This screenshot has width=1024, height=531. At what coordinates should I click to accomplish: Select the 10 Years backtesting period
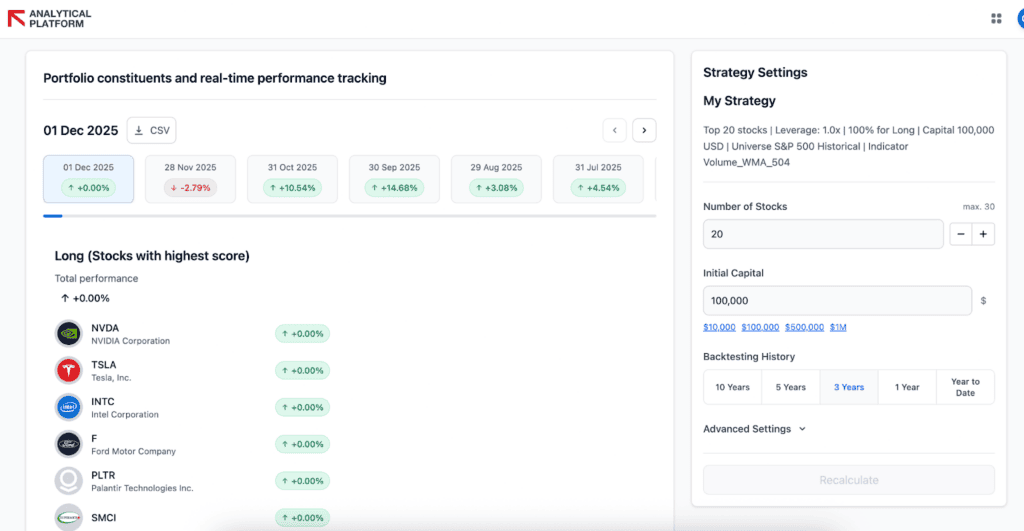coord(732,387)
